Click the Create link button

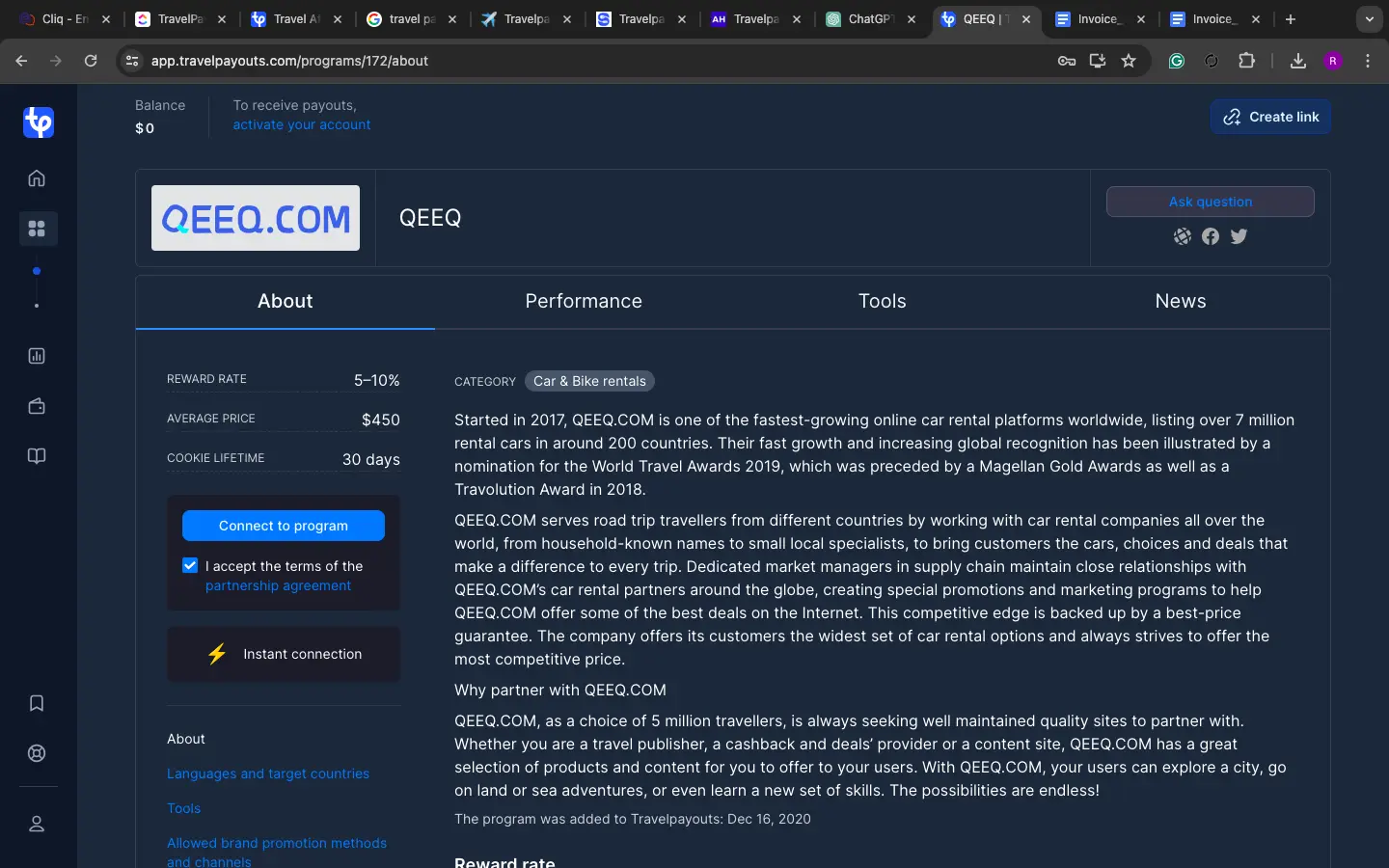[x=1271, y=117]
